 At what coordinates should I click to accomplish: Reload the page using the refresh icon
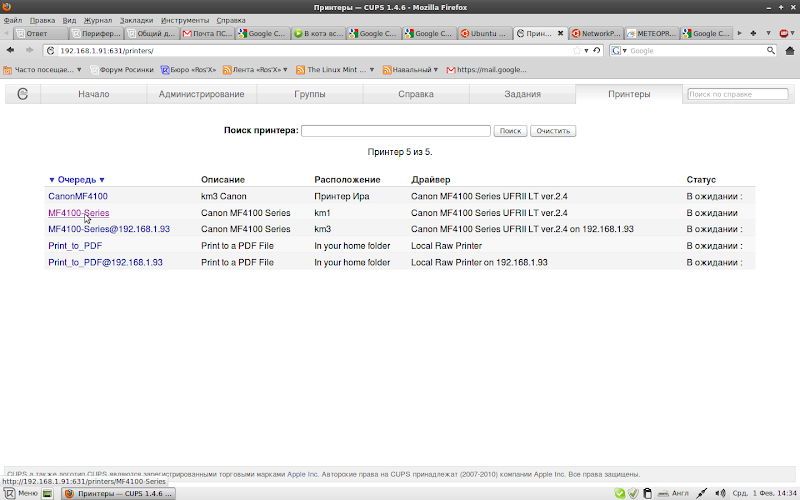click(596, 51)
